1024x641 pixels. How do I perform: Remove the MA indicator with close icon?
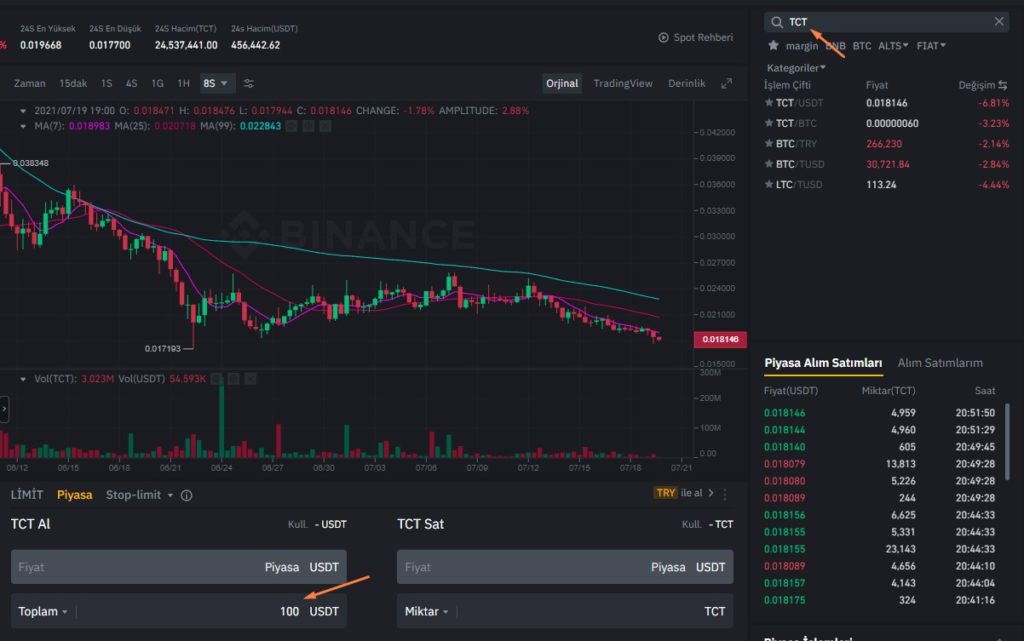coord(325,126)
